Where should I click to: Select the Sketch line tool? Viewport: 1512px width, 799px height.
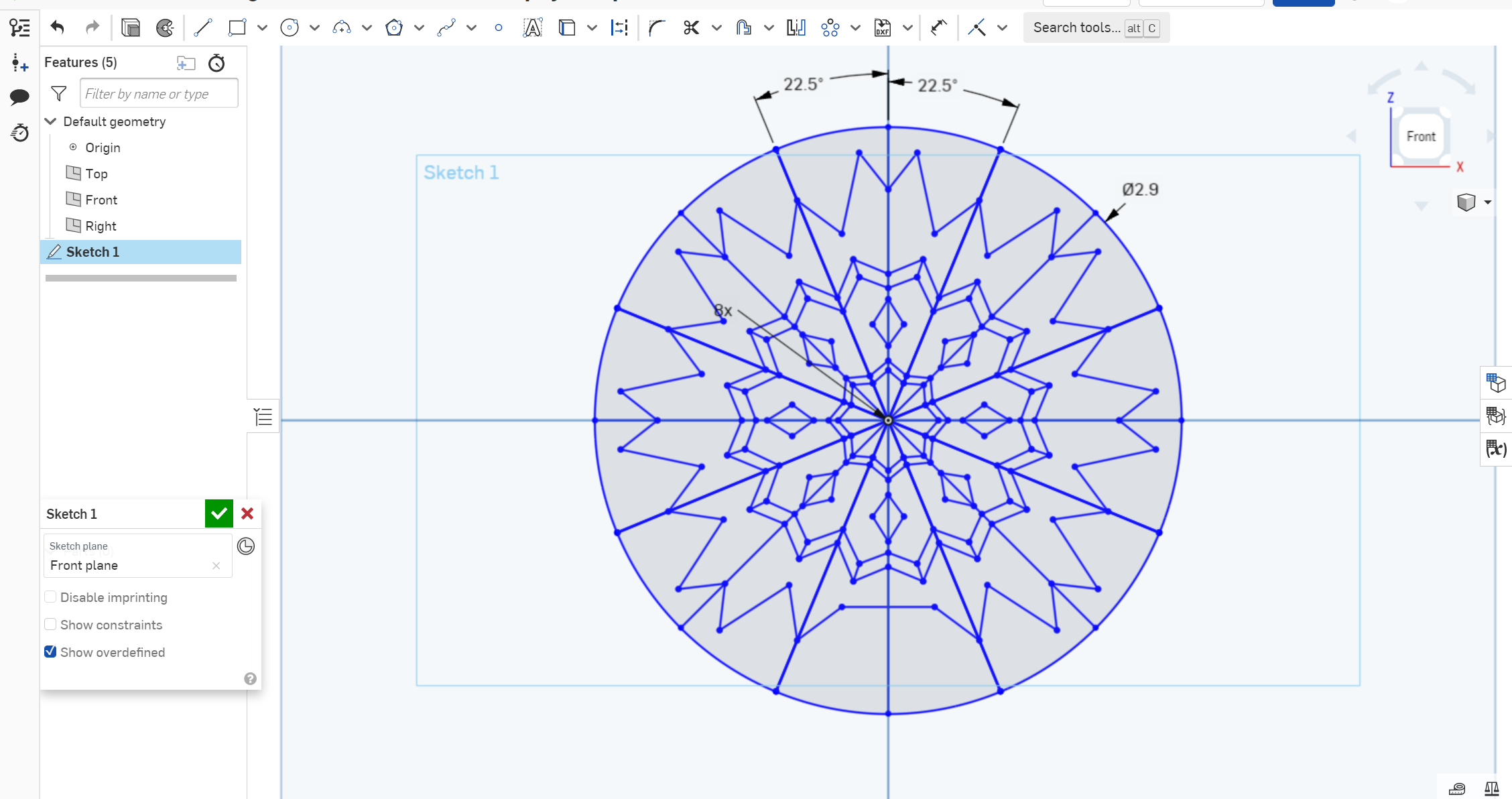202,27
